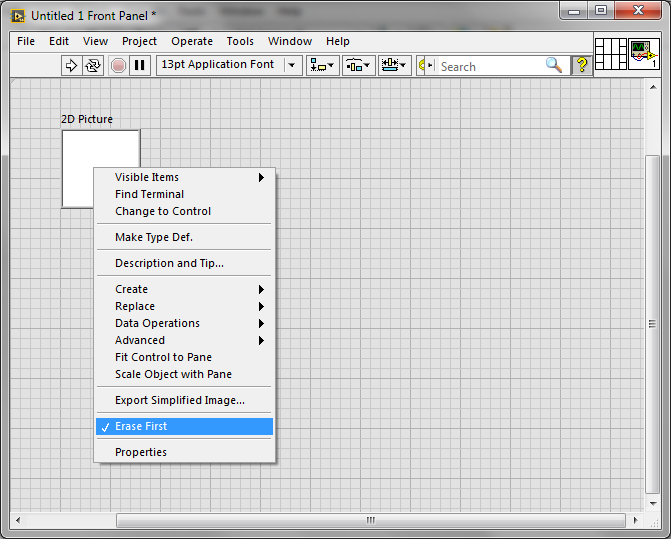Expand the Create submenu

pos(184,289)
